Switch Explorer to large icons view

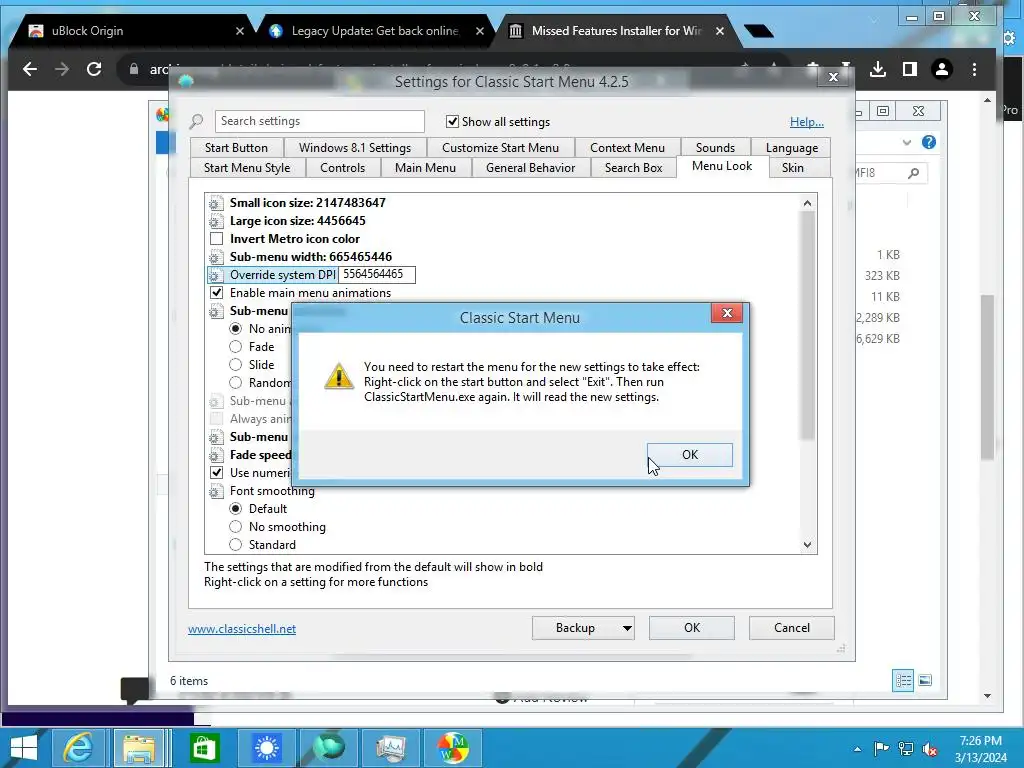(x=925, y=680)
